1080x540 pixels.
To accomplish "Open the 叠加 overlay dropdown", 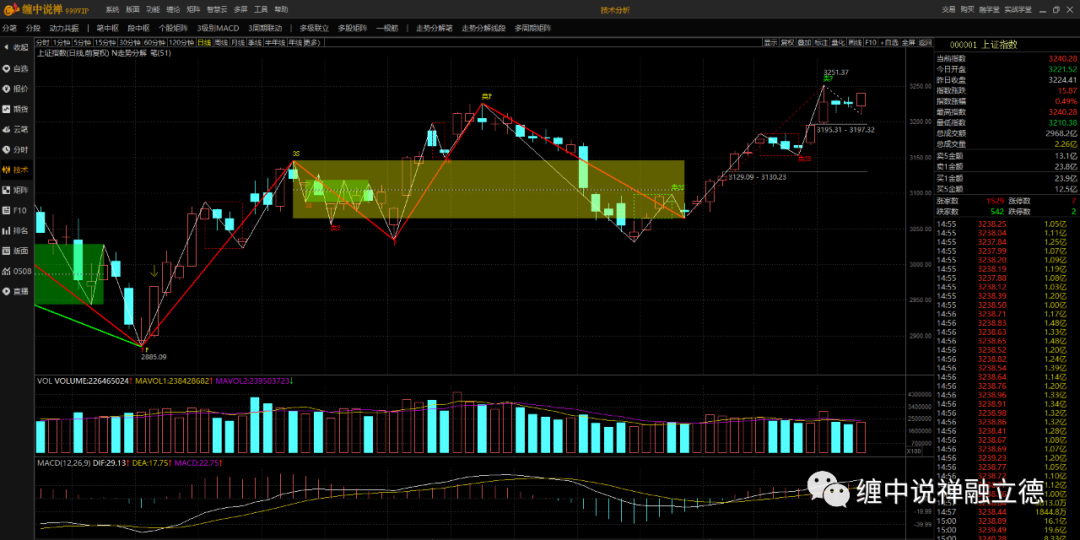I will 804,43.
